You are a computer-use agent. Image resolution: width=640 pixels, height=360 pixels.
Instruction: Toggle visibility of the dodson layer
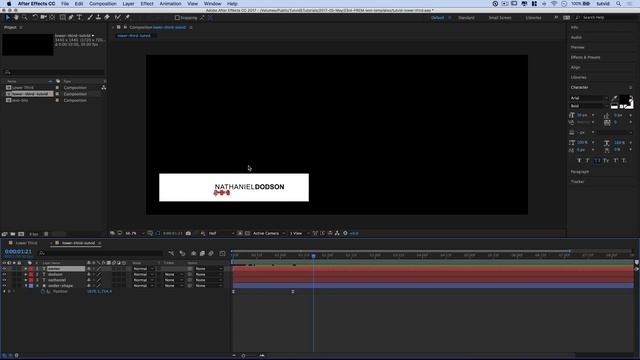(x=4, y=275)
